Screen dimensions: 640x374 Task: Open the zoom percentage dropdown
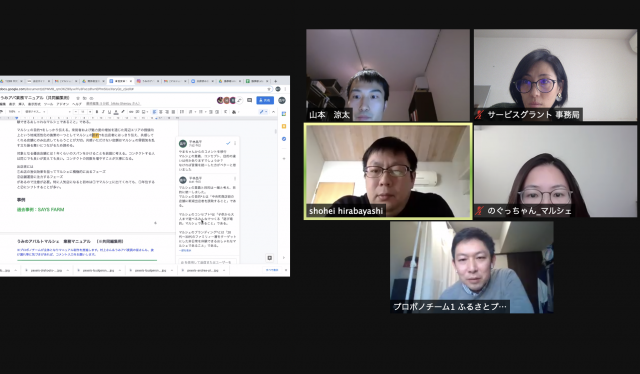coord(13,112)
